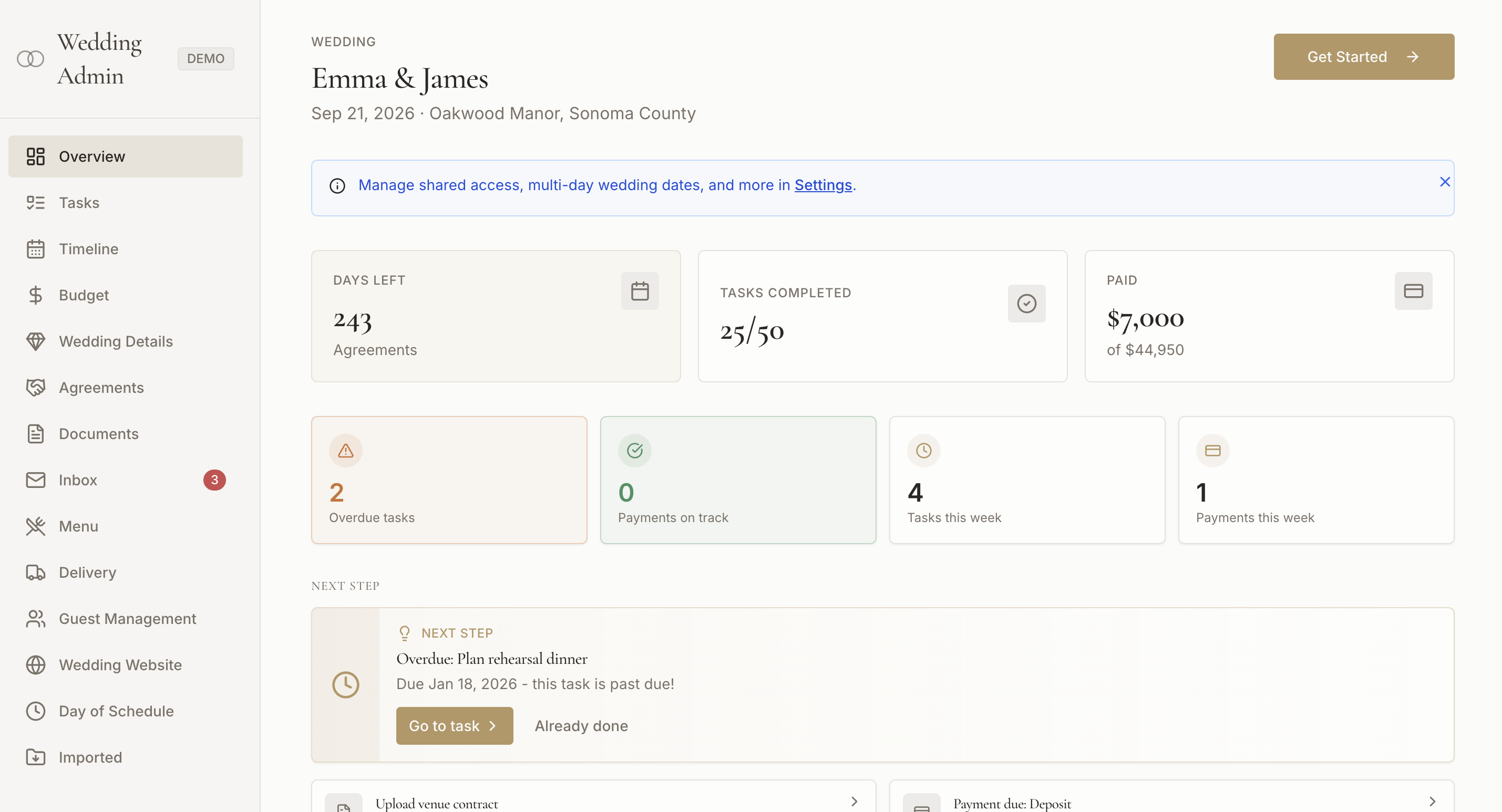This screenshot has height=812, width=1502.
Task: Open the Timeline calendar icon in sidebar
Action: (36, 249)
